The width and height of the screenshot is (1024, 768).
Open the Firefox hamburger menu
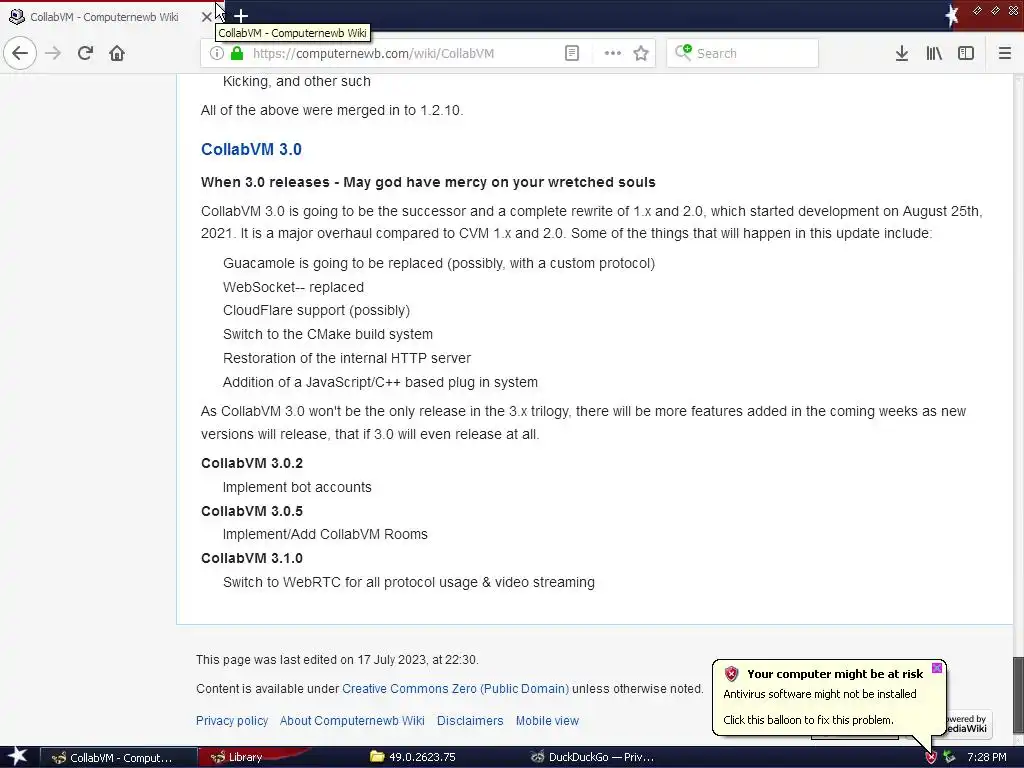click(x=1005, y=53)
